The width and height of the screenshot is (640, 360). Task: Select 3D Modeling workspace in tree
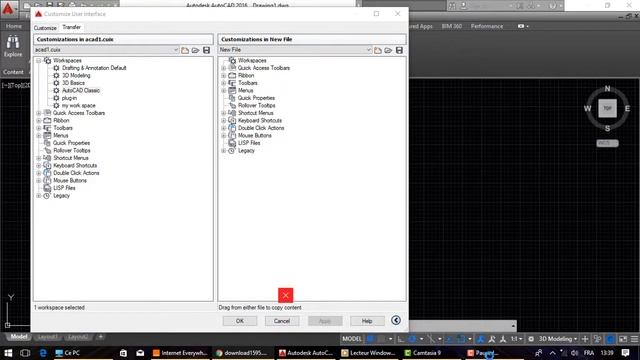76,76
